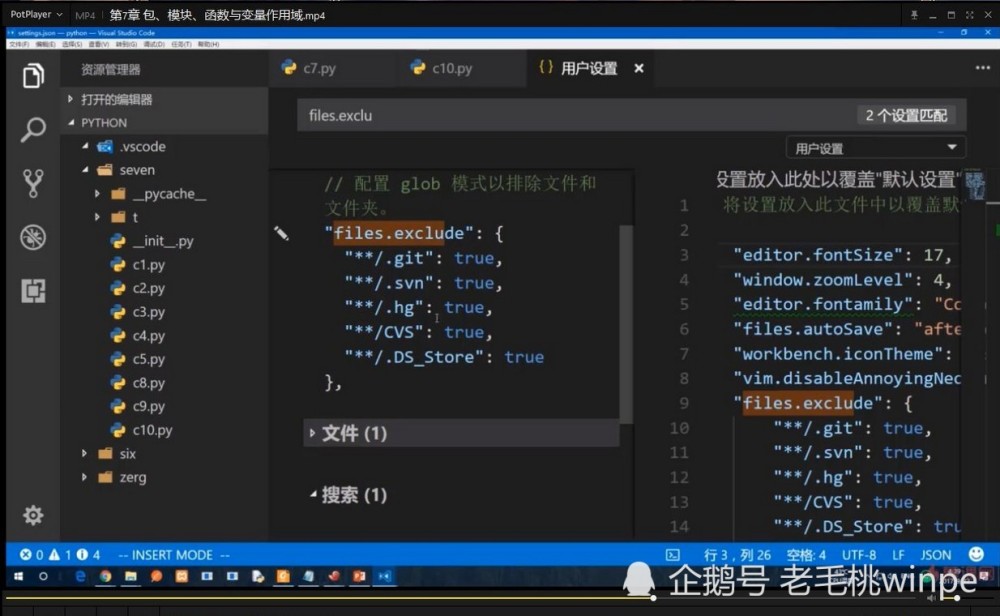Click the 空格: 4 indentation indicator
Screen dimensions: 1000x616
[x=805, y=555]
